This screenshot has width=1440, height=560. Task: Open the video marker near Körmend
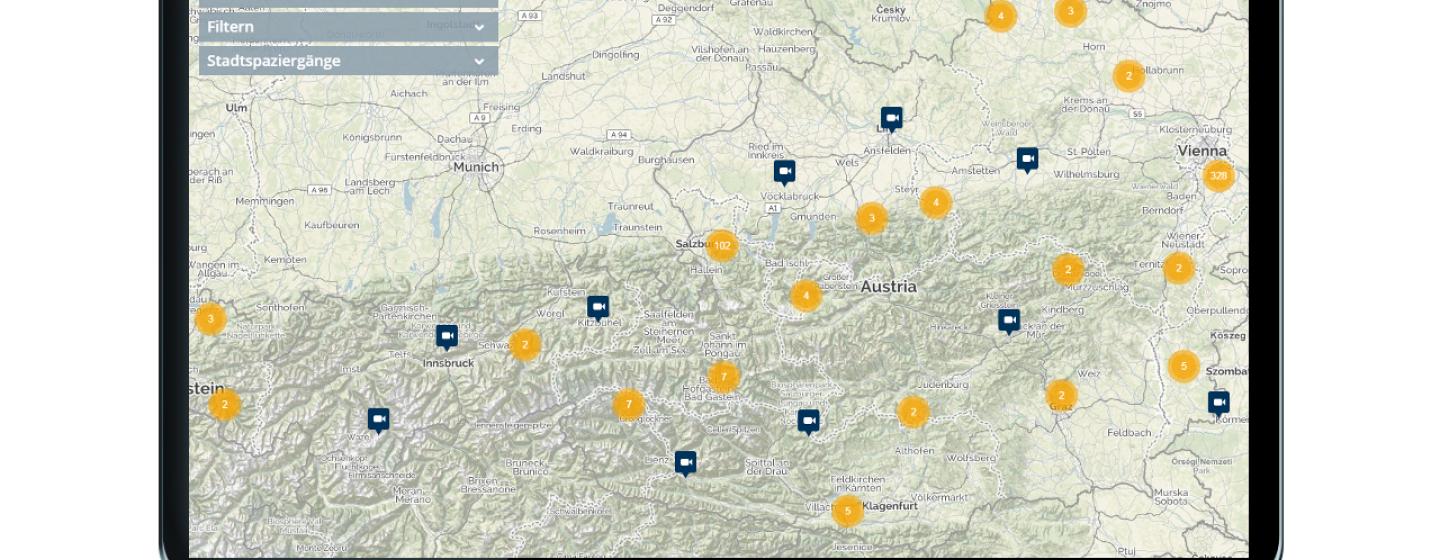[1218, 403]
